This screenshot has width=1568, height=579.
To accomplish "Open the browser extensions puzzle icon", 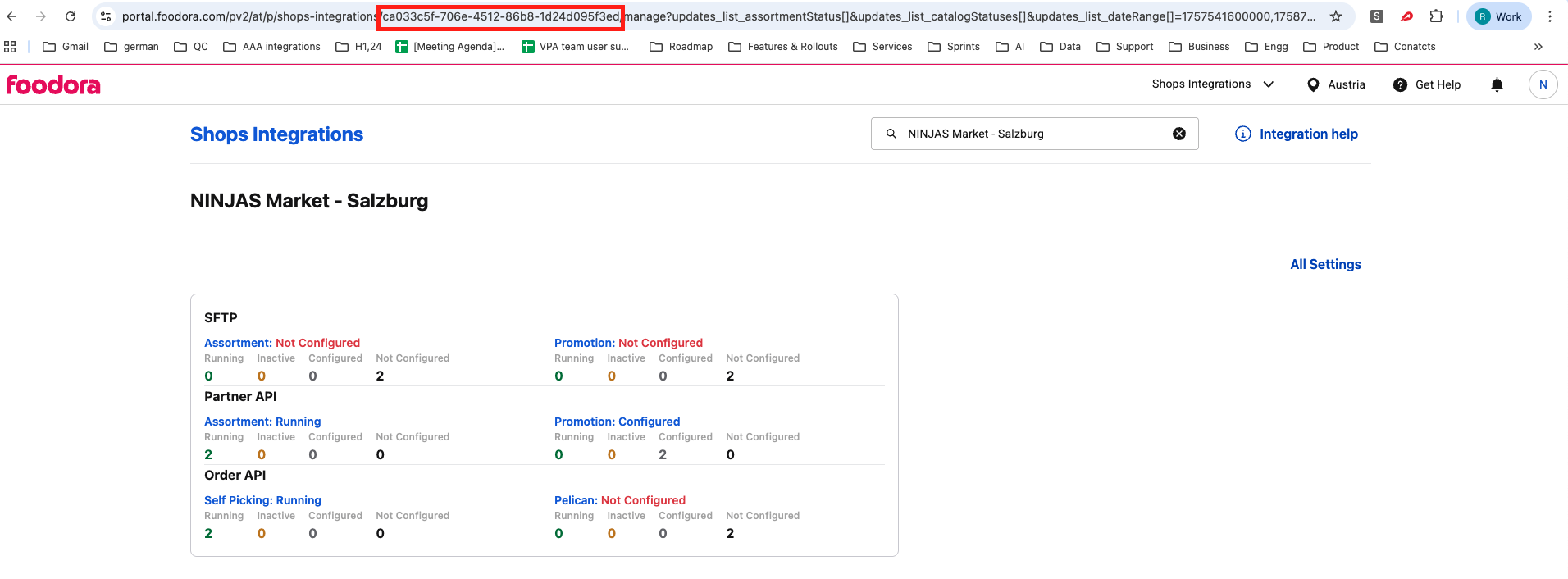I will (x=1436, y=16).
